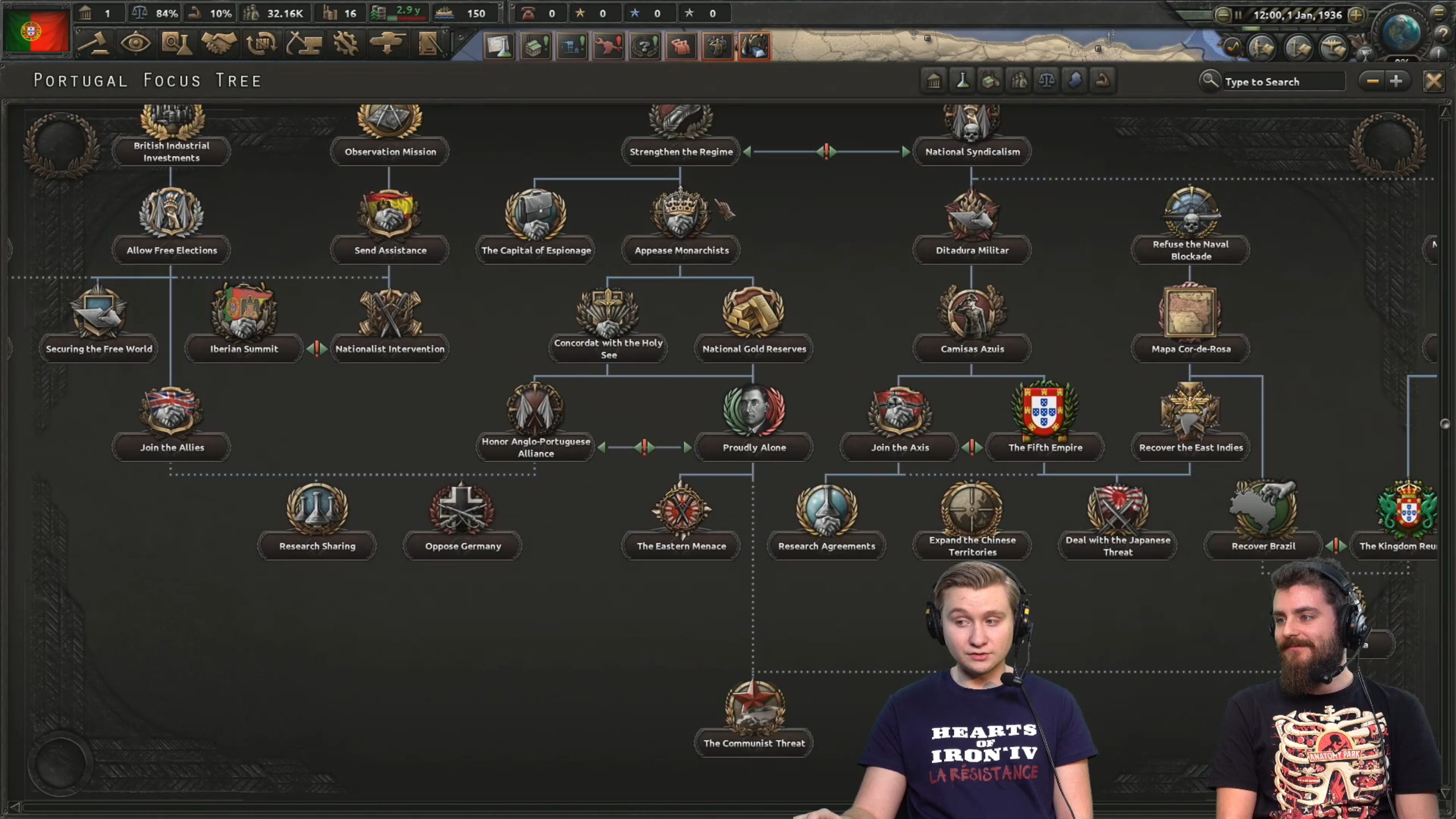Click the empty research slot alert
The height and width of the screenshot is (819, 1456).
click(x=499, y=46)
